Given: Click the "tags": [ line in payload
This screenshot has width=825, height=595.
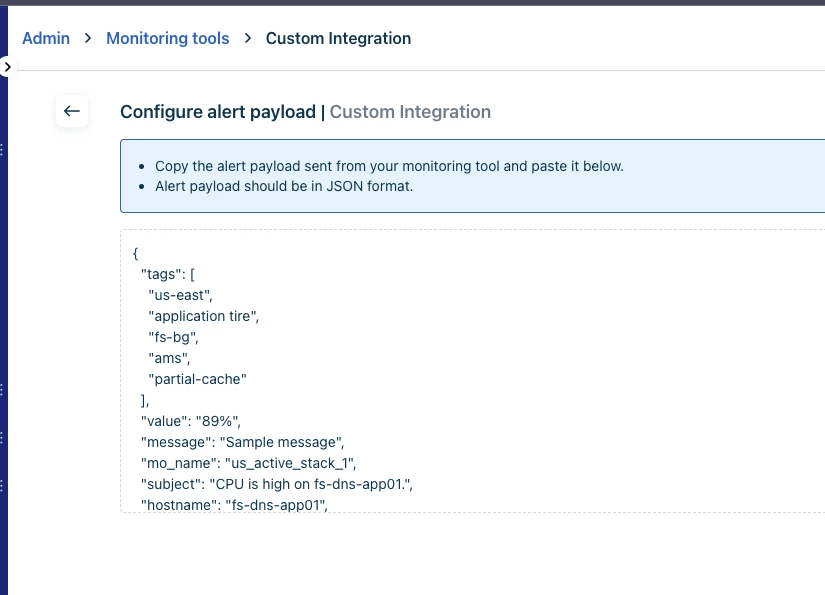Looking at the screenshot, I should [168, 274].
